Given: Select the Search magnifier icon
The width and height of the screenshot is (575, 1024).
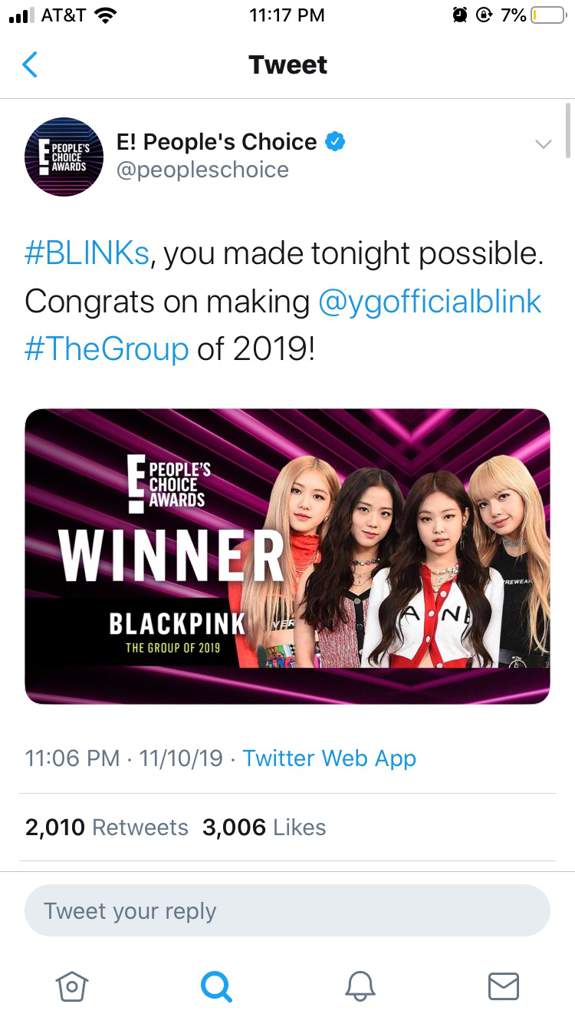Looking at the screenshot, I should pyautogui.click(x=216, y=986).
